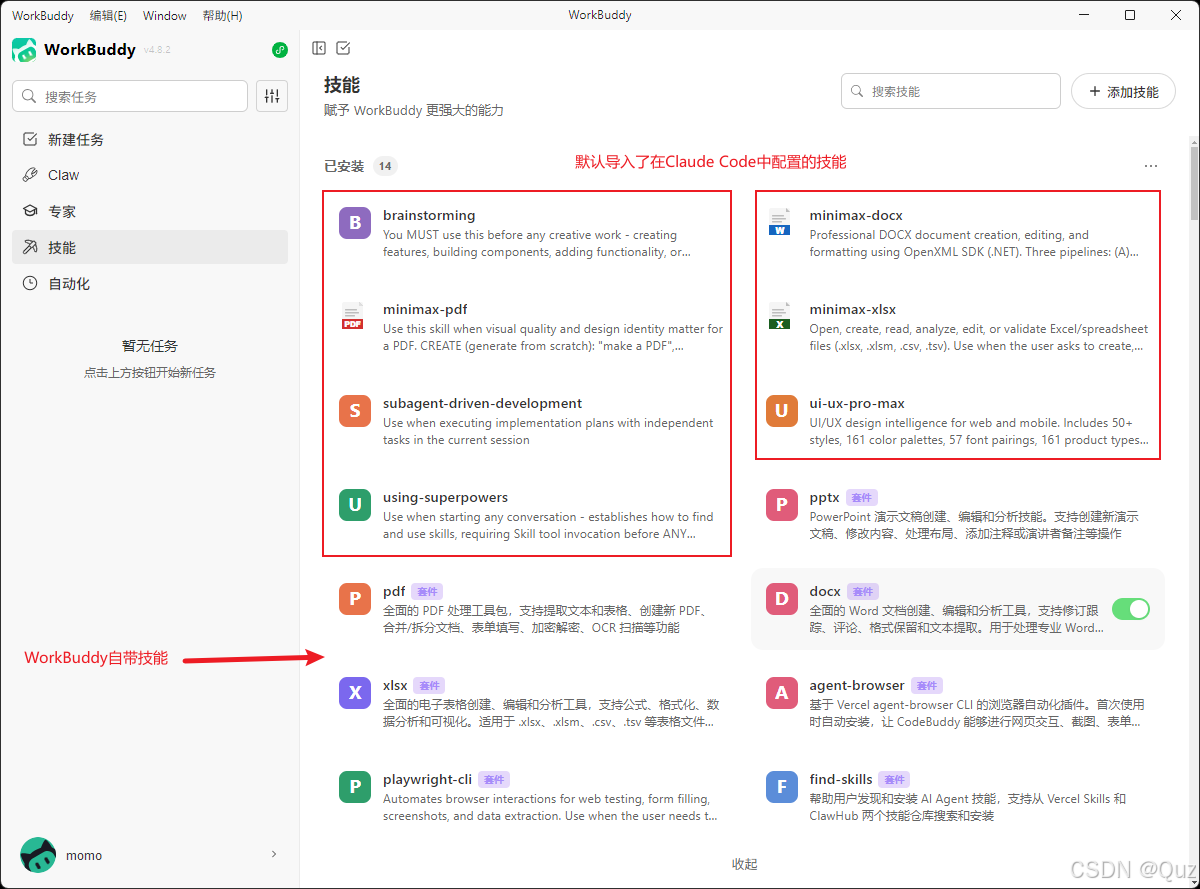The width and height of the screenshot is (1200, 889).
Task: Click the docx skill D icon
Action: click(782, 598)
